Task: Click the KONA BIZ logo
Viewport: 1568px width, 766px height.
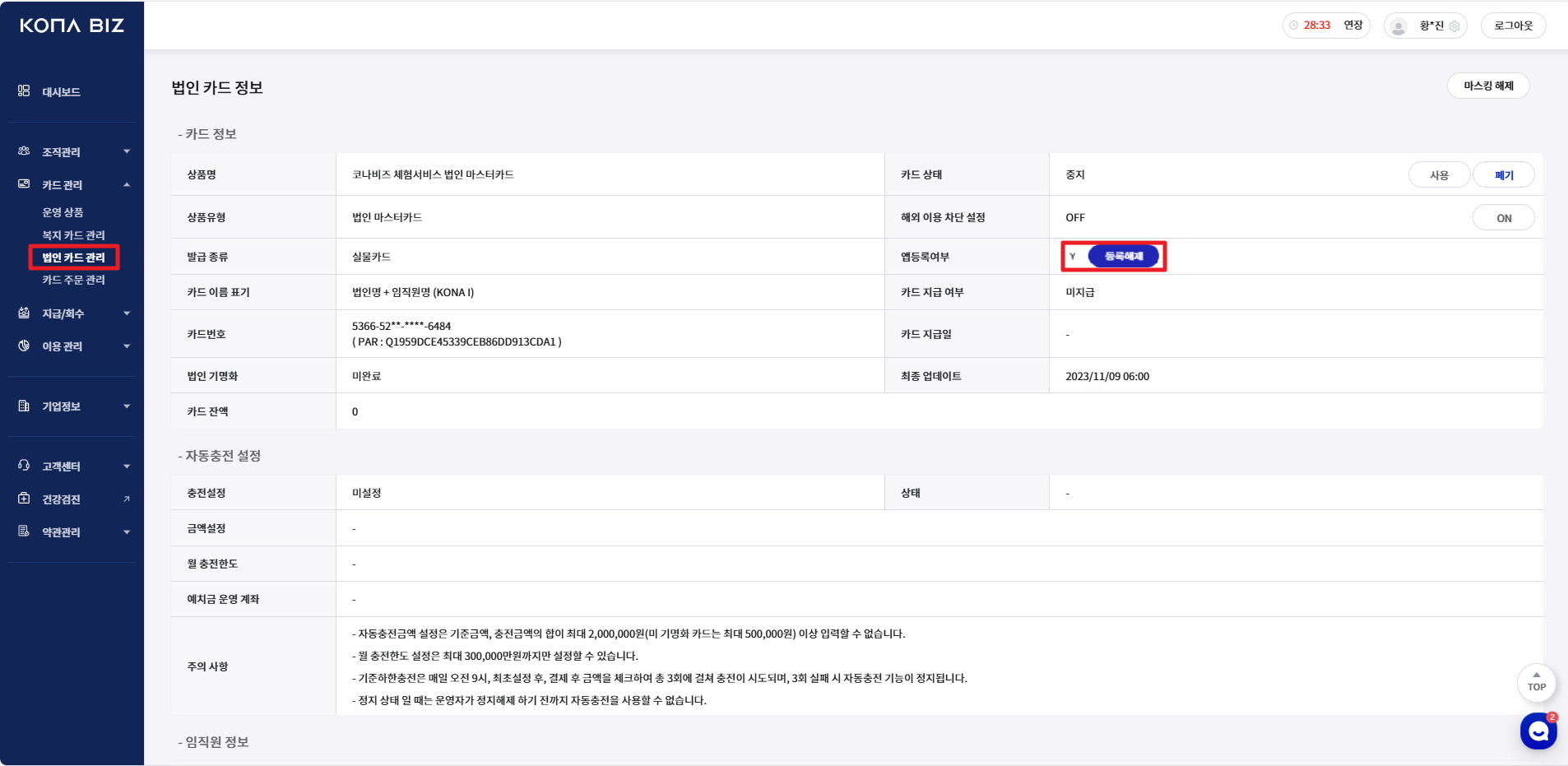Action: 72,26
